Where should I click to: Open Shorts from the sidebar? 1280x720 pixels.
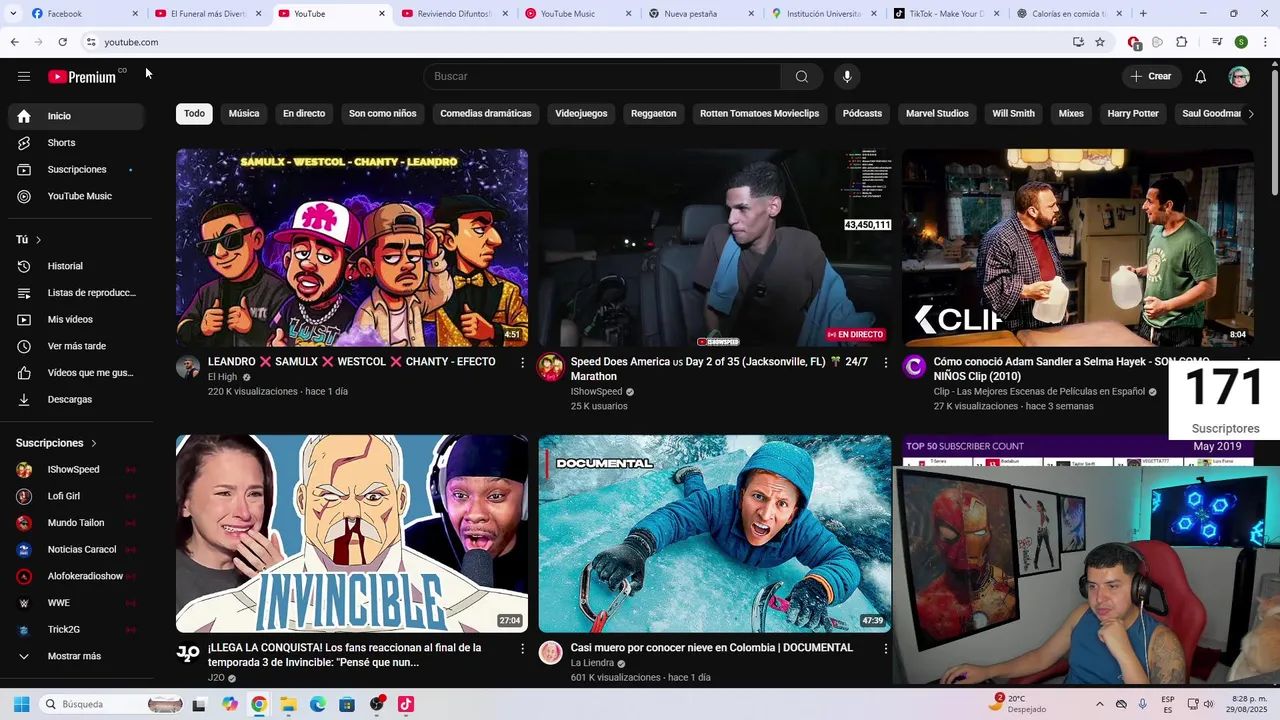(76, 143)
